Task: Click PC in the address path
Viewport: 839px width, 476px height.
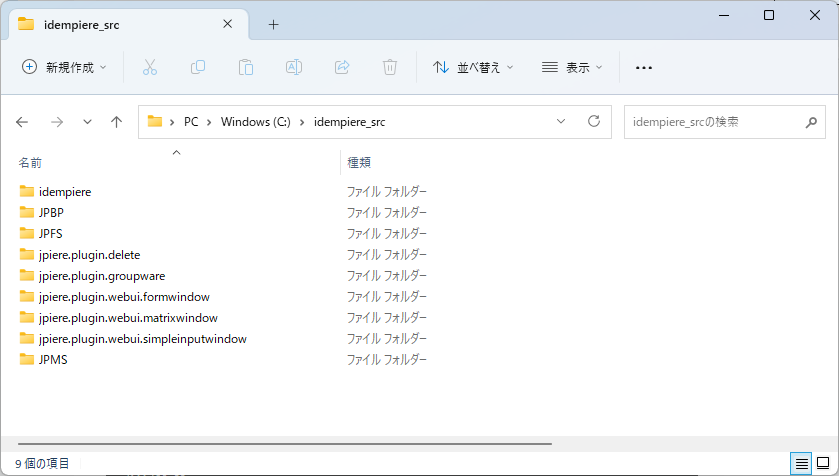Action: point(191,122)
